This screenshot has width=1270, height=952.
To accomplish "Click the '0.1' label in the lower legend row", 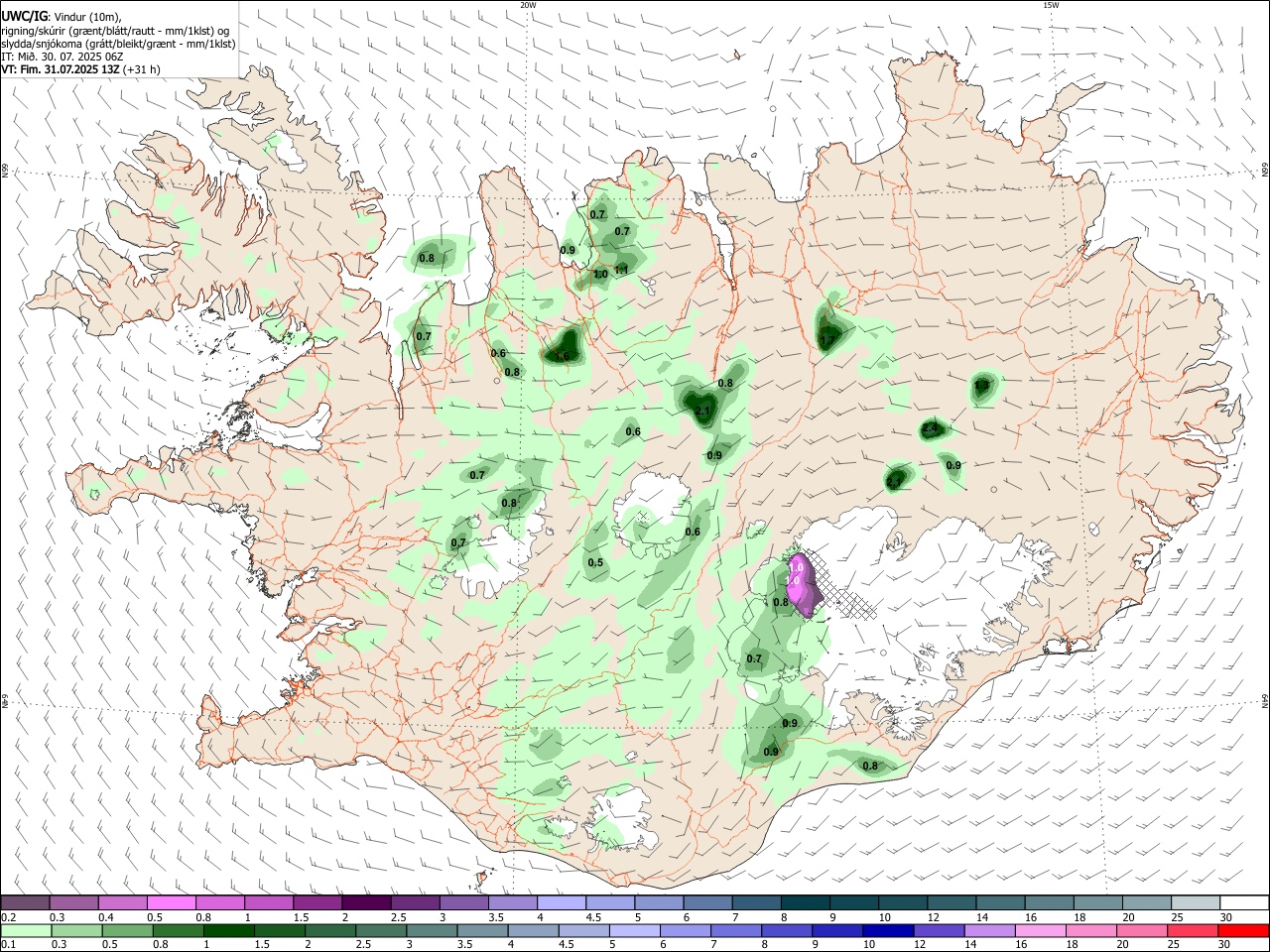I will coord(9,945).
